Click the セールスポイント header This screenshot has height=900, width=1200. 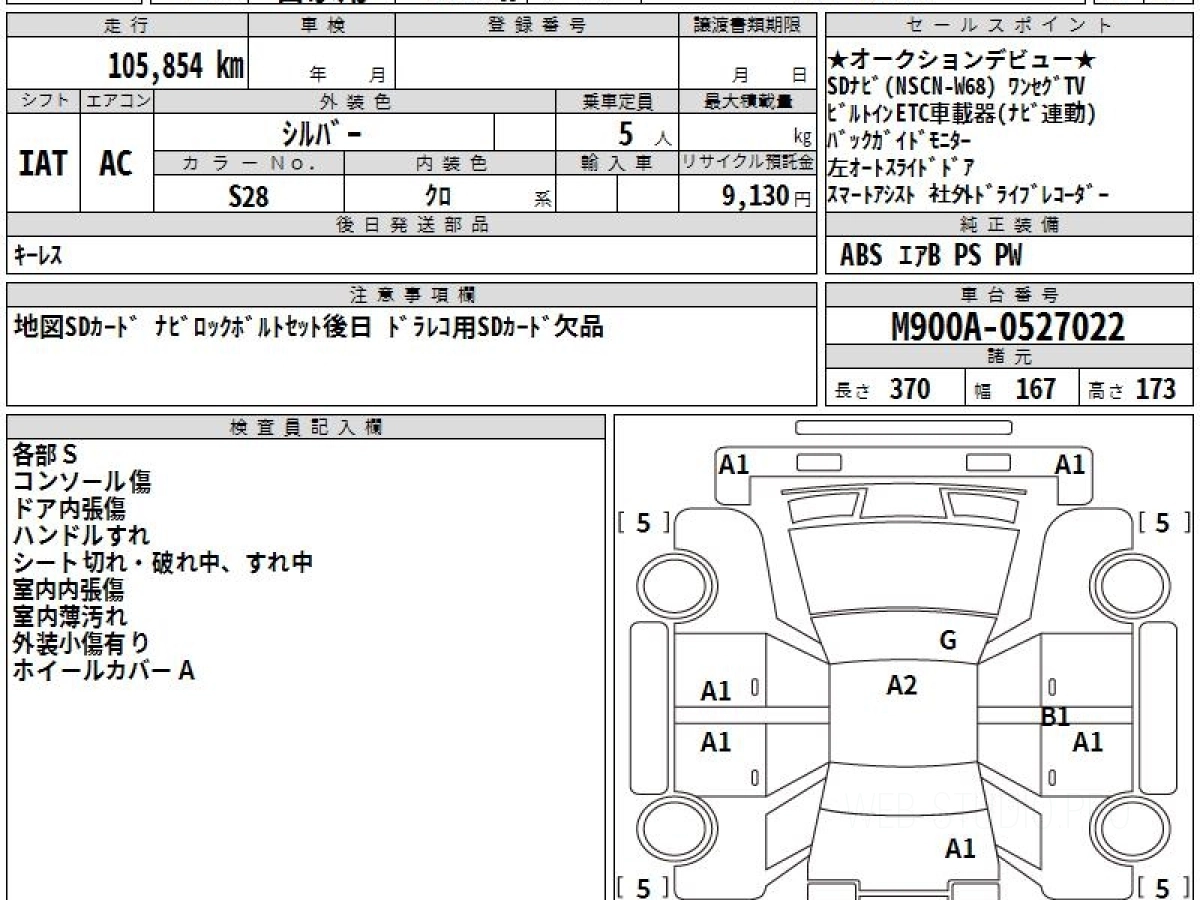tap(1010, 26)
